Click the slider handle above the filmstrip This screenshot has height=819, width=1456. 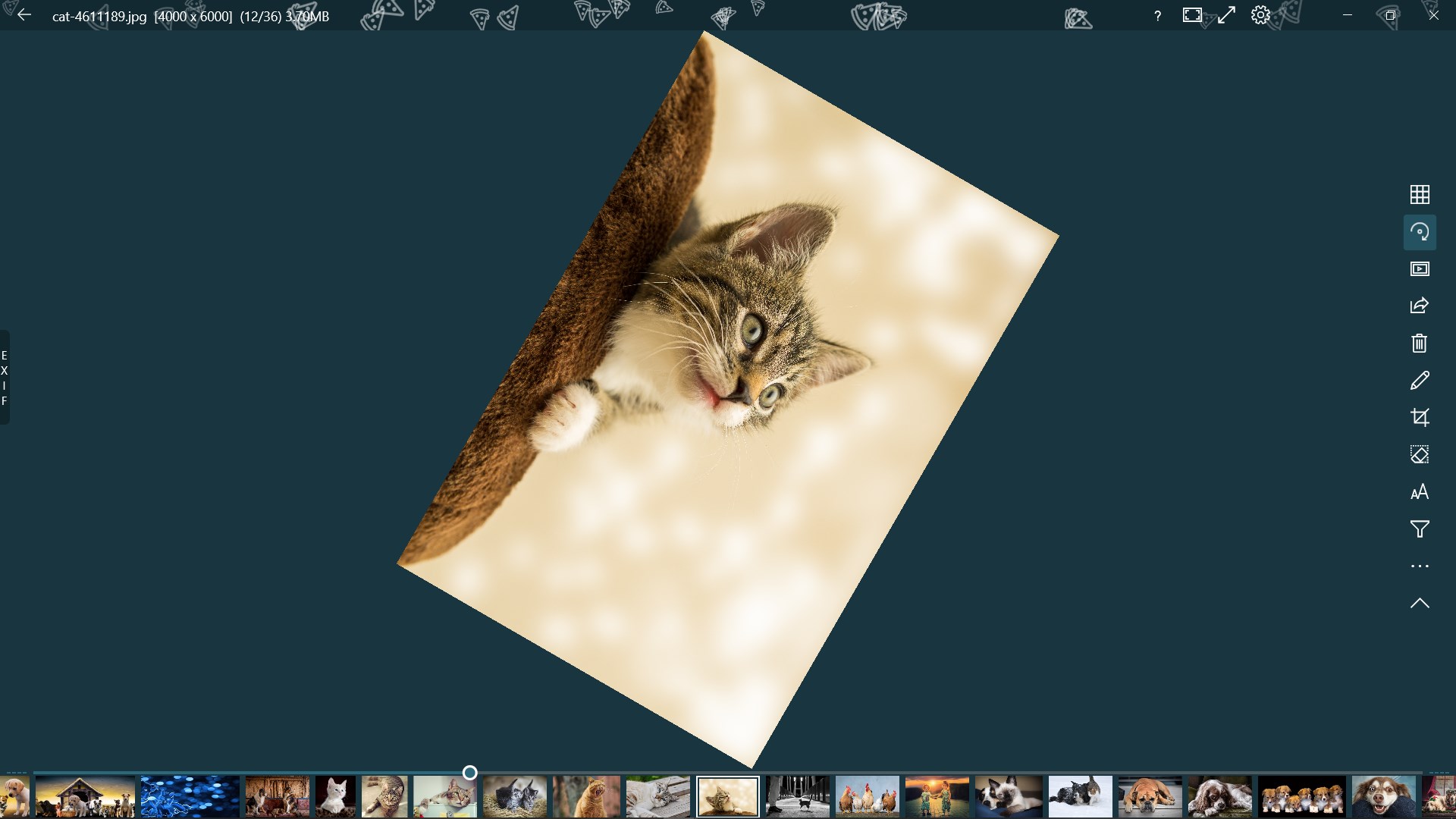[469, 773]
